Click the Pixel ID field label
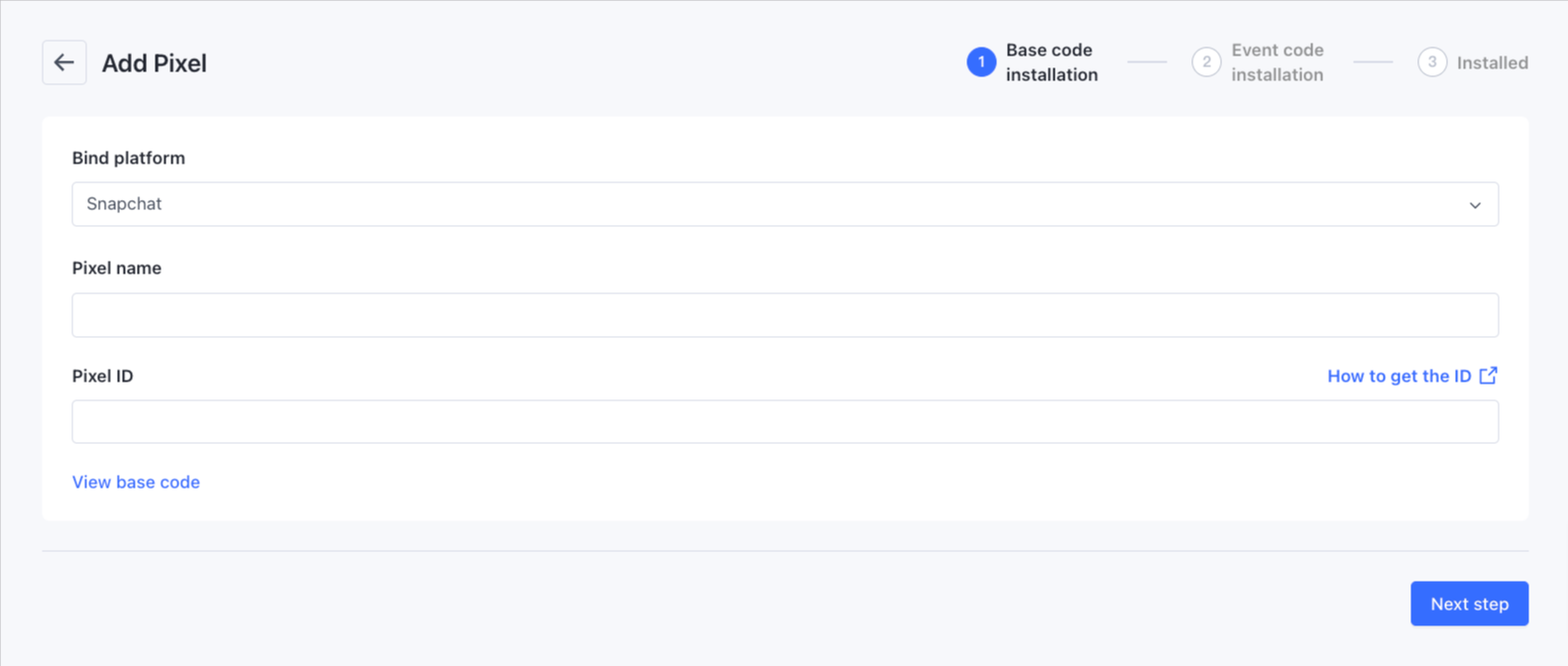 tap(103, 376)
